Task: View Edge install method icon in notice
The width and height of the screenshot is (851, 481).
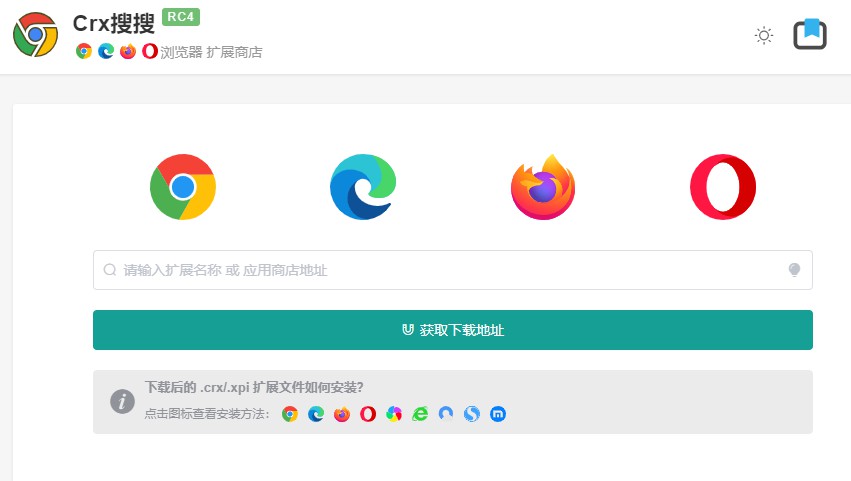Action: [x=316, y=414]
